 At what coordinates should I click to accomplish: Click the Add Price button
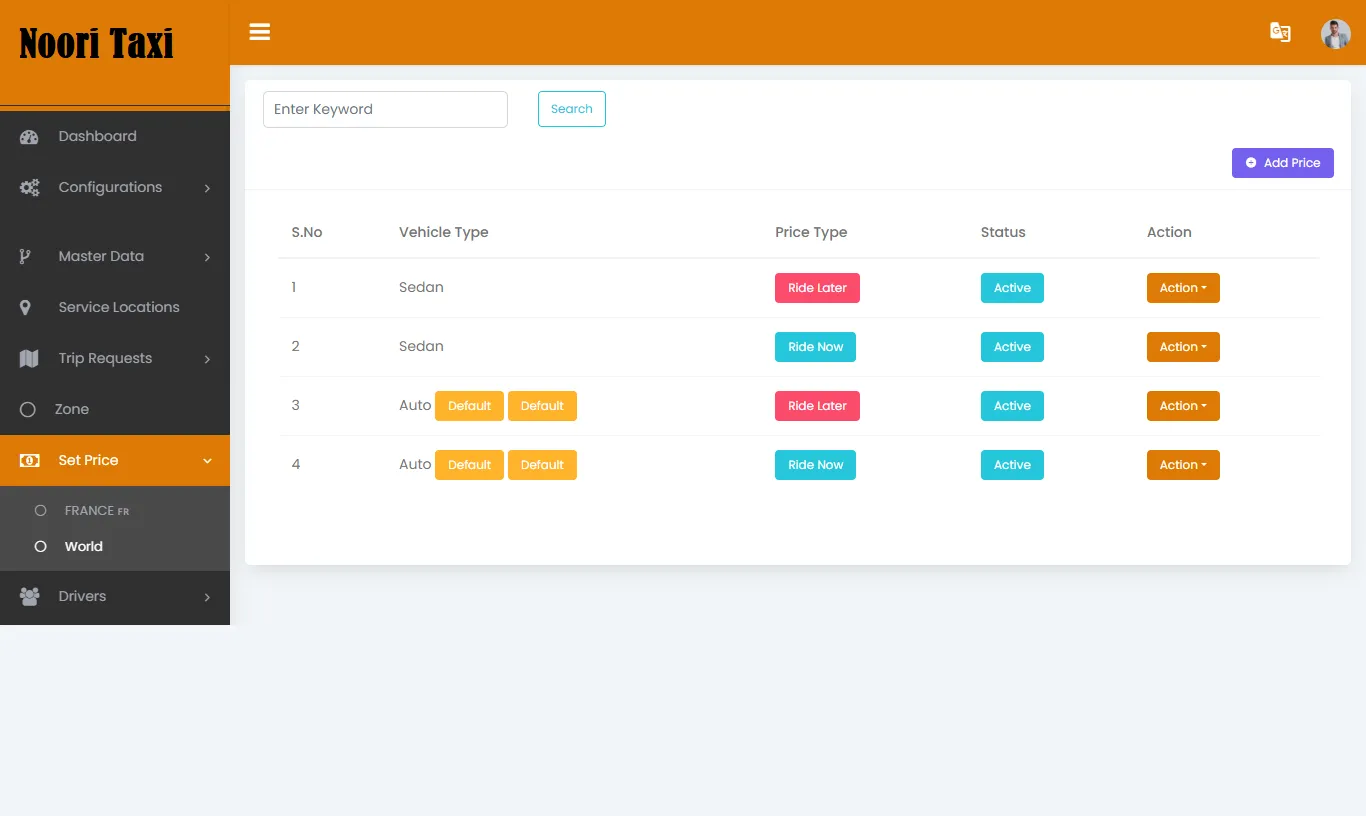[x=1283, y=162]
